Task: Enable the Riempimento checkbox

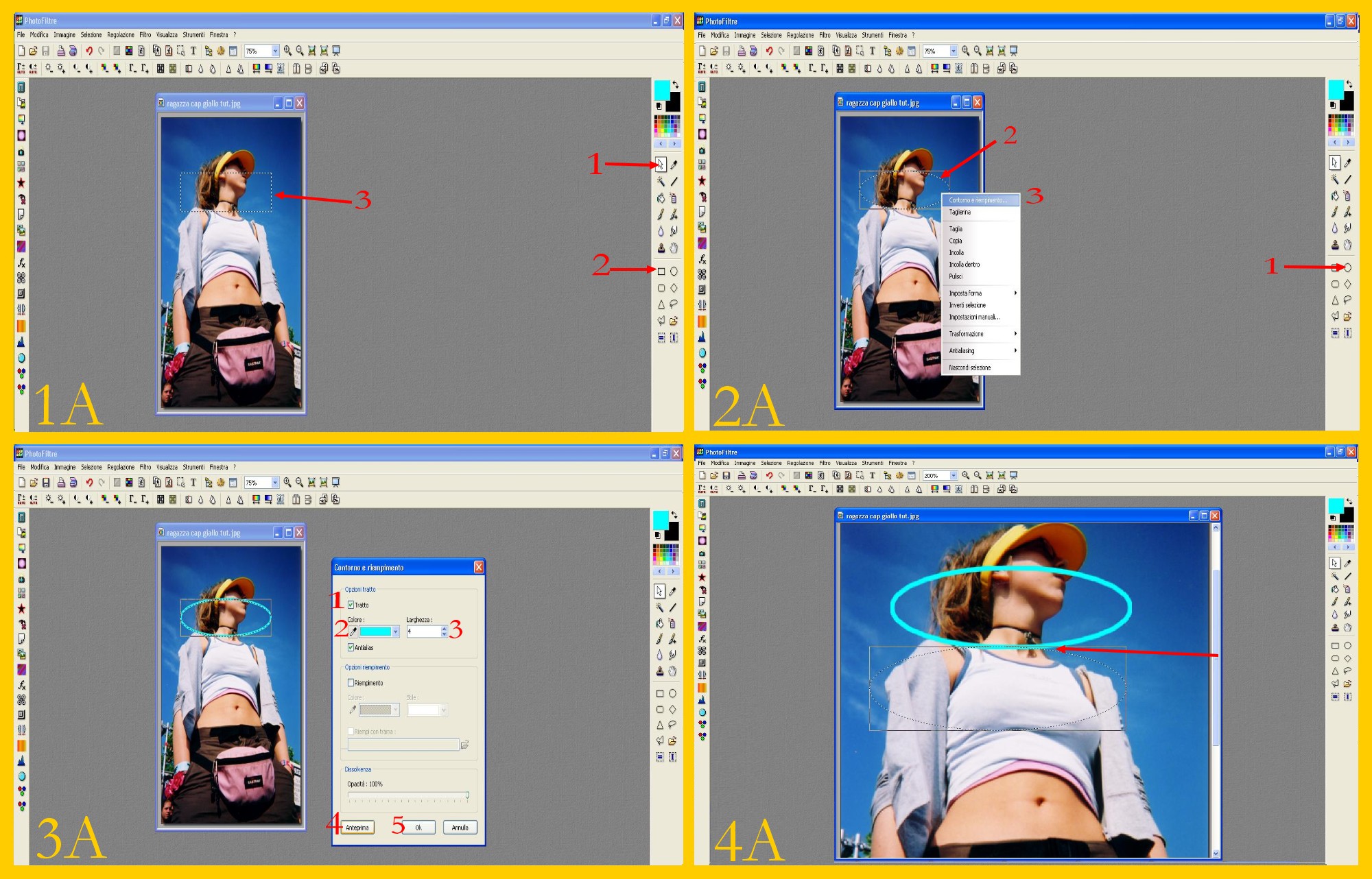Action: click(x=351, y=683)
